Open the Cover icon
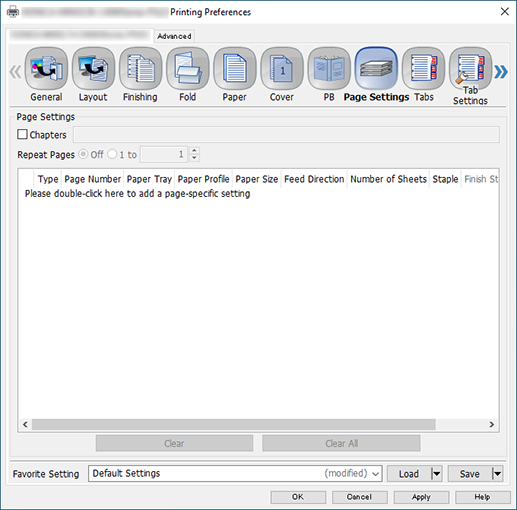The width and height of the screenshot is (517, 510). pyautogui.click(x=282, y=68)
